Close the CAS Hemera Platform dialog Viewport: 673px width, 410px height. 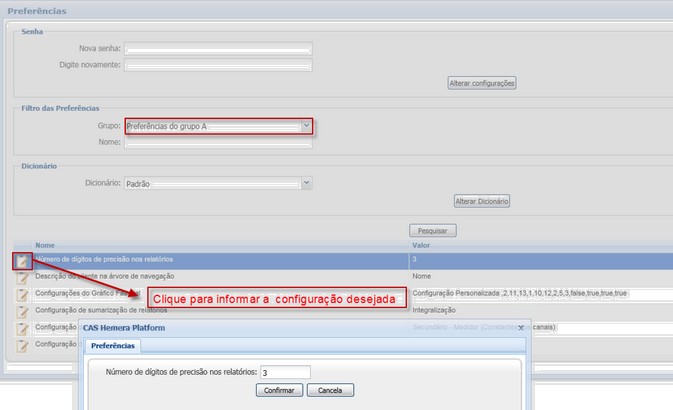tap(520, 328)
